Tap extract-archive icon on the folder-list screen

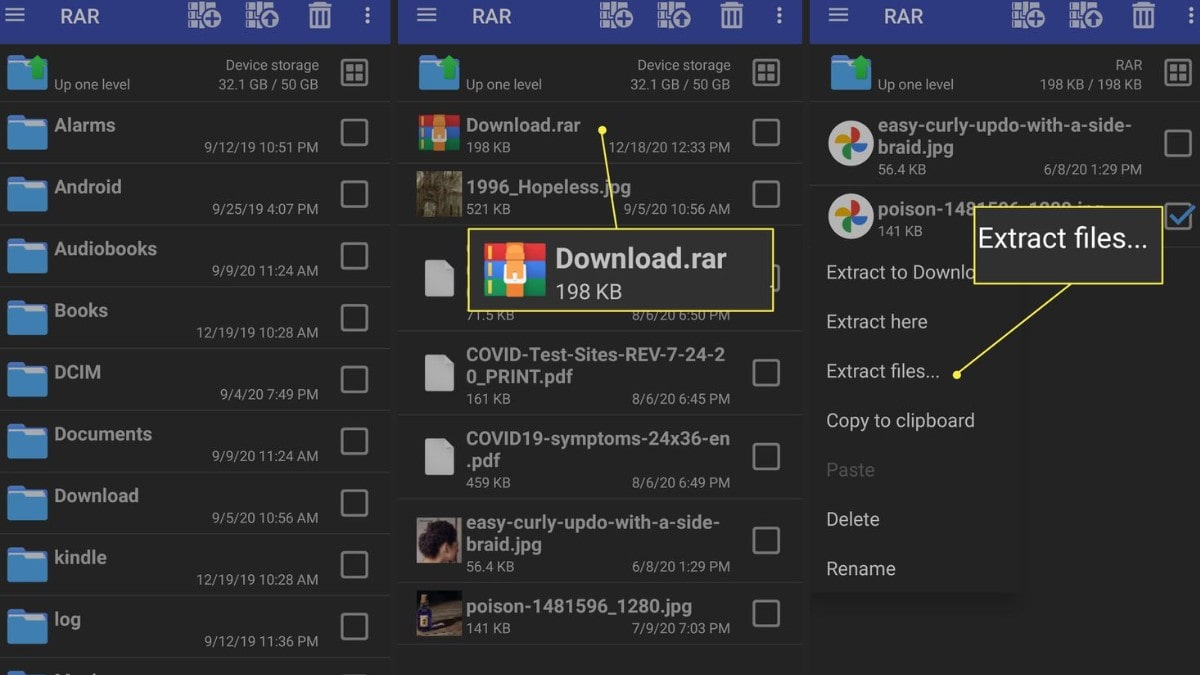pyautogui.click(x=262, y=15)
